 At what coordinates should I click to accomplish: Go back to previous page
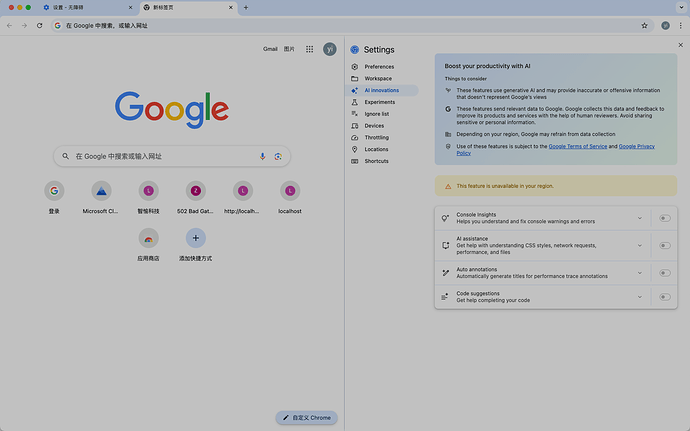tap(10, 26)
